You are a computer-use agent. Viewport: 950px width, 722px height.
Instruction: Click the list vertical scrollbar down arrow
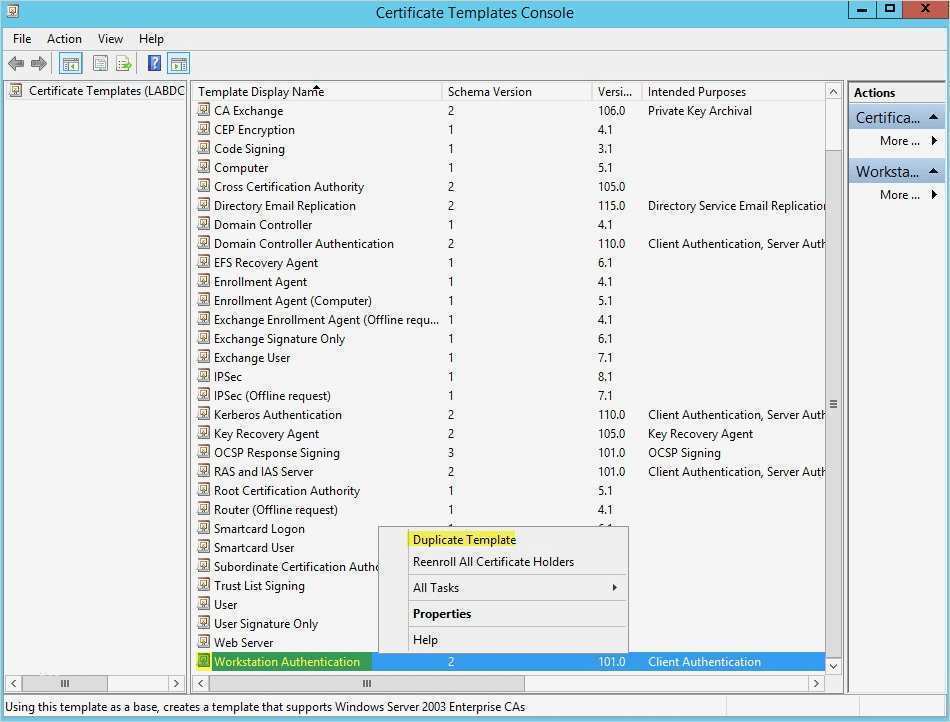[833, 666]
